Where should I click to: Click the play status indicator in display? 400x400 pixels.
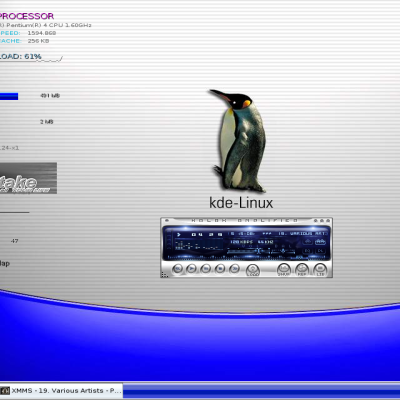coord(179,234)
